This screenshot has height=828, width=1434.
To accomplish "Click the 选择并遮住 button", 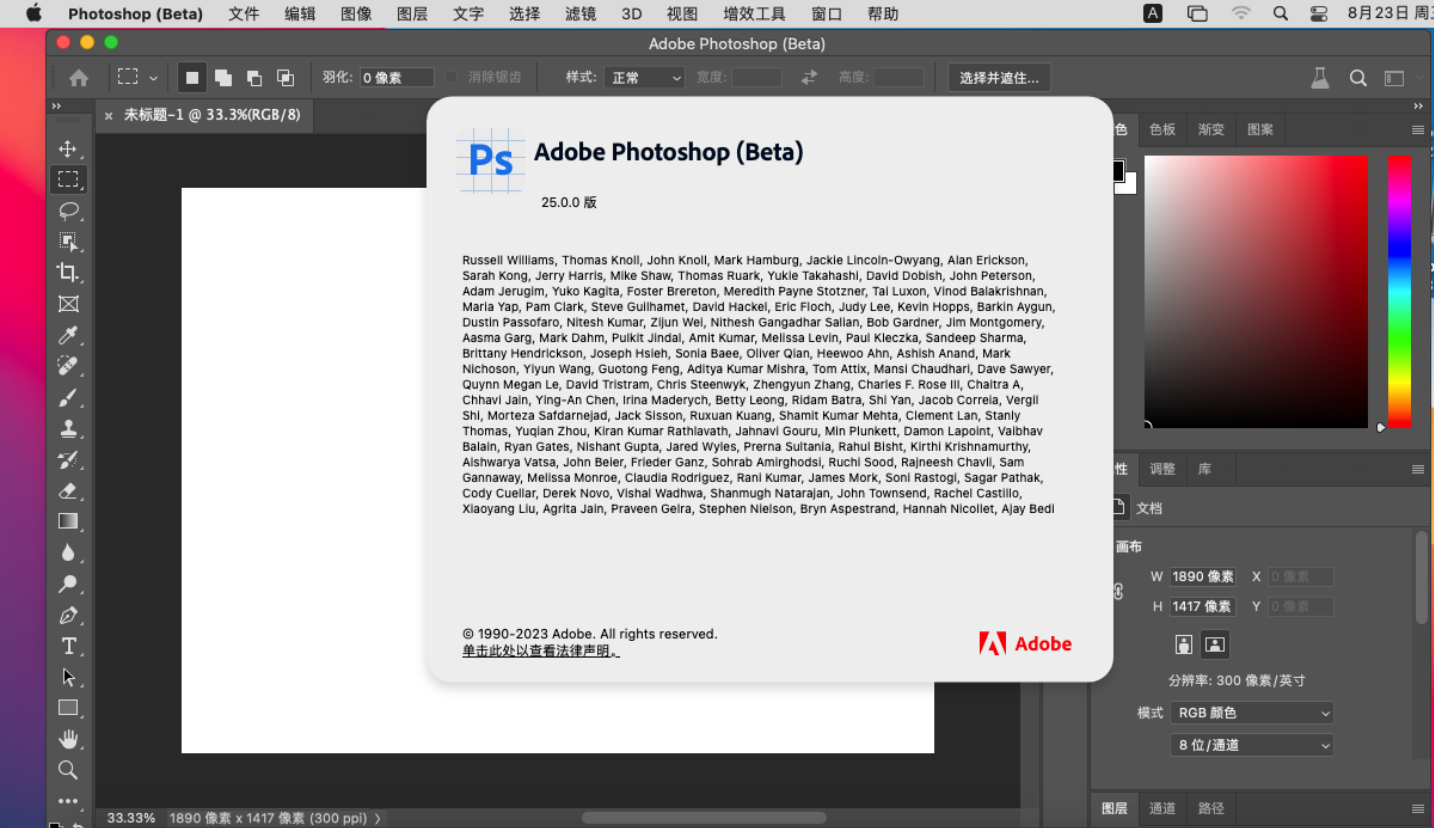I will (999, 78).
